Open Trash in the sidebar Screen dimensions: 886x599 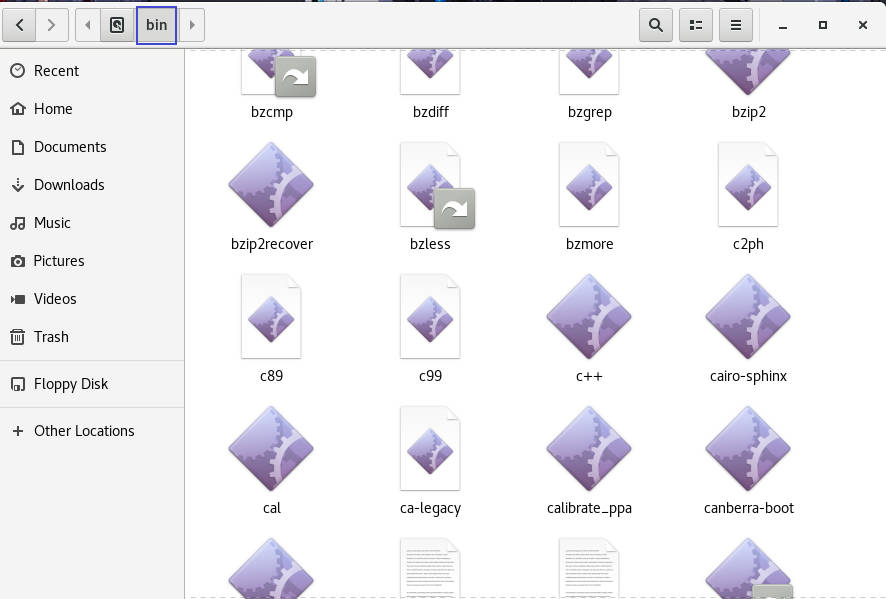(x=92, y=337)
